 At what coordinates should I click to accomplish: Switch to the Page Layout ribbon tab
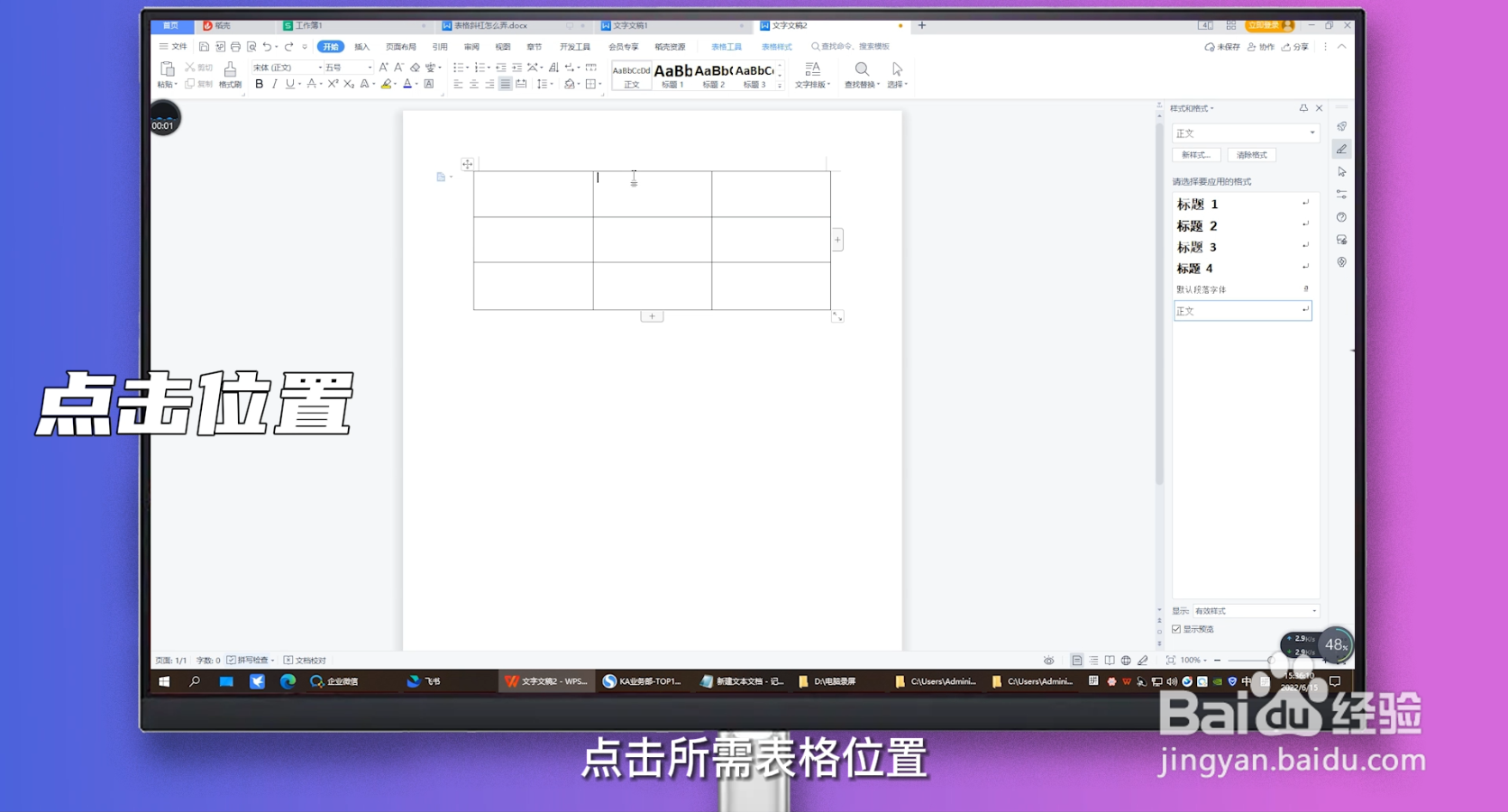coord(401,47)
